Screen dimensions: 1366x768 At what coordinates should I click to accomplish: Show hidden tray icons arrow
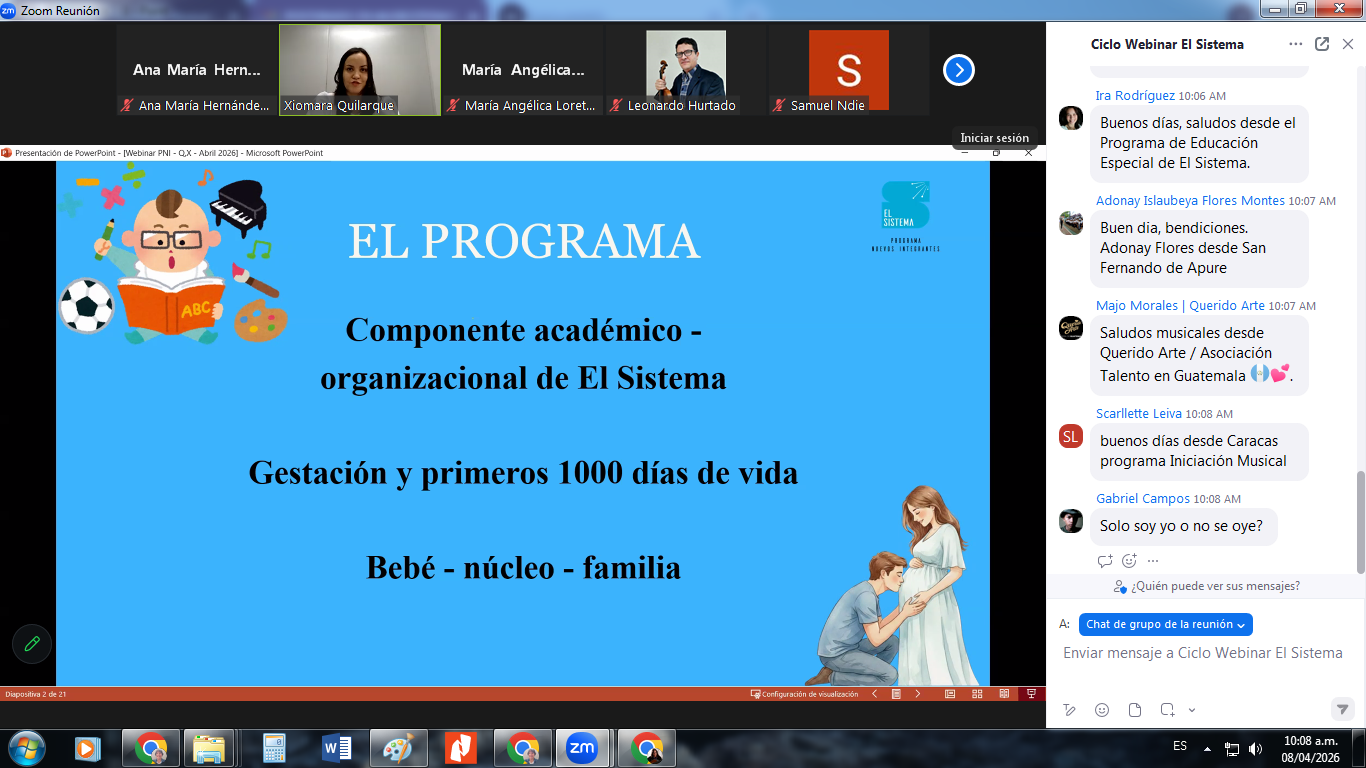click(x=1207, y=748)
